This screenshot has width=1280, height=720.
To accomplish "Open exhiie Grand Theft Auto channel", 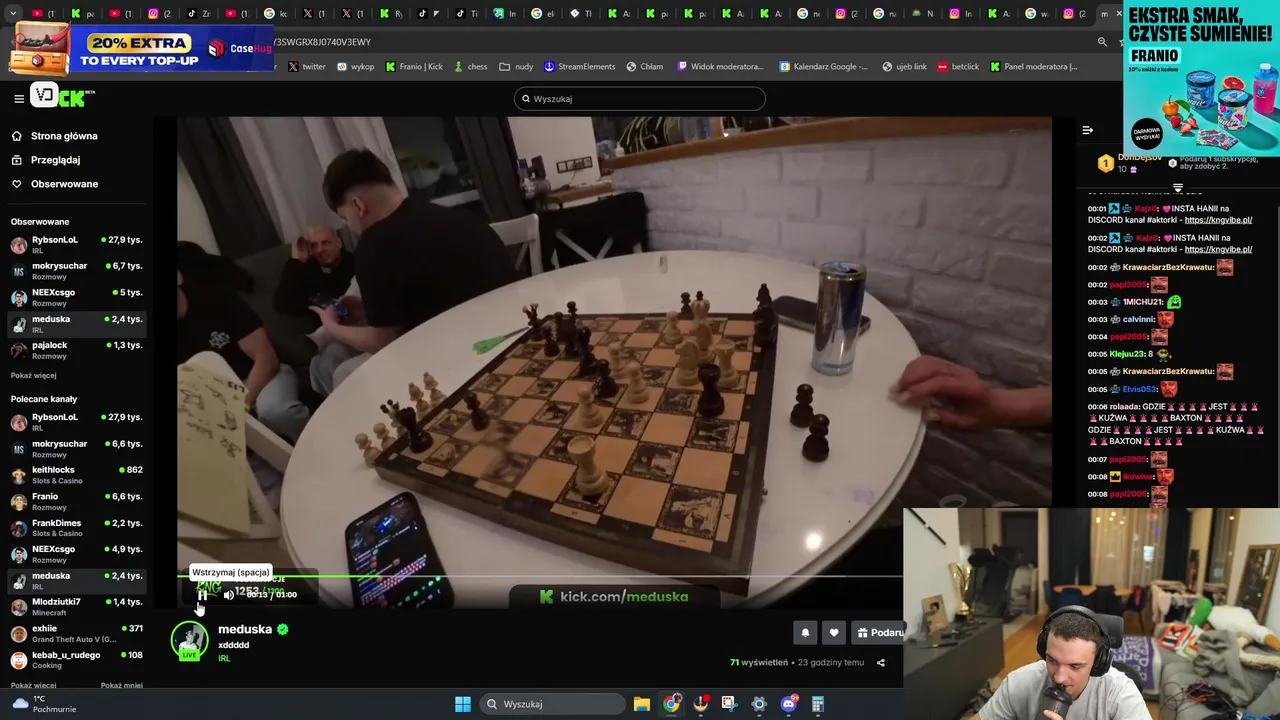I will click(76, 633).
